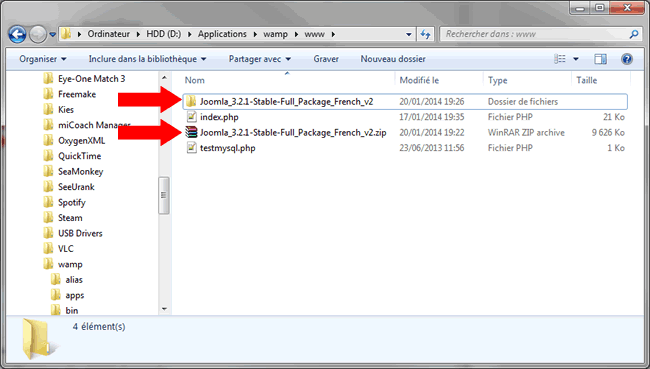Viewport: 650px width, 369px height.
Task: Create a Nouveau dossier
Action: (393, 59)
